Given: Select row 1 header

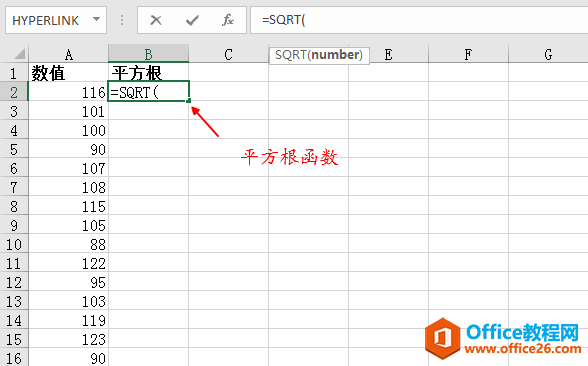Looking at the screenshot, I should [14, 73].
